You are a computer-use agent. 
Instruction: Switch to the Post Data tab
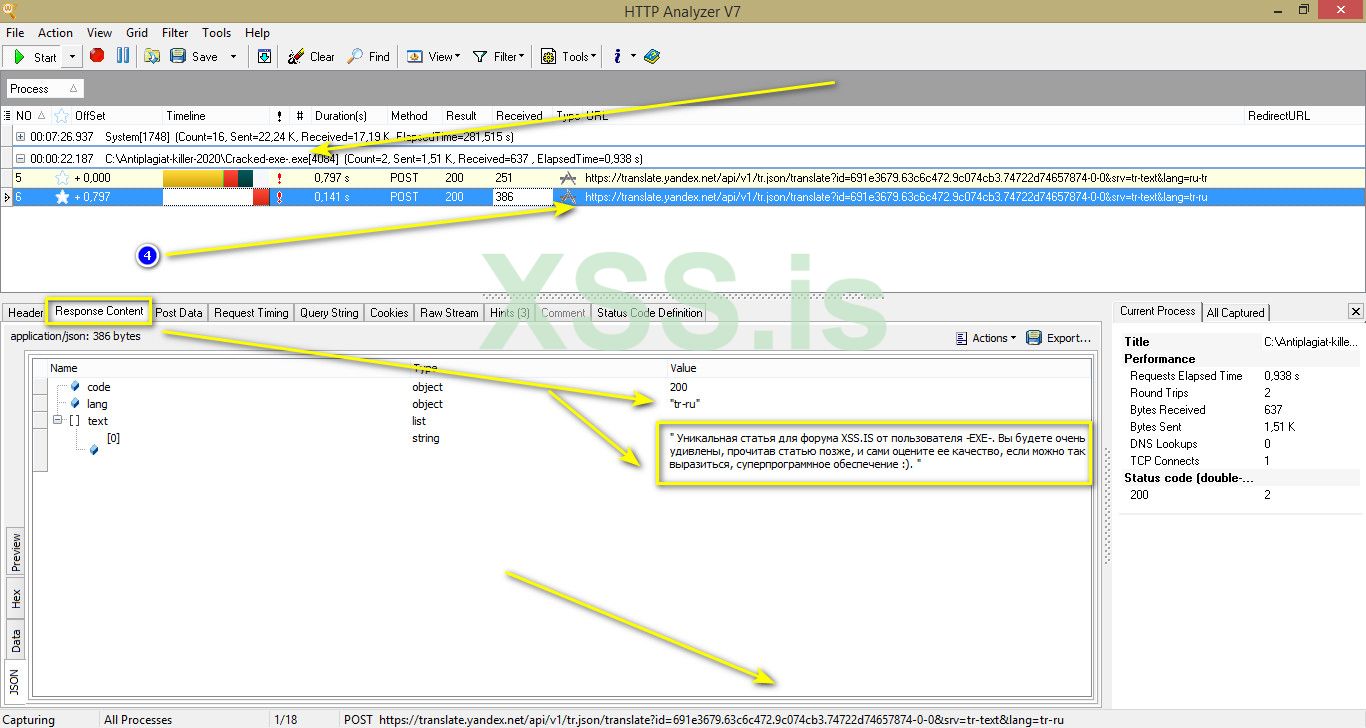(179, 313)
